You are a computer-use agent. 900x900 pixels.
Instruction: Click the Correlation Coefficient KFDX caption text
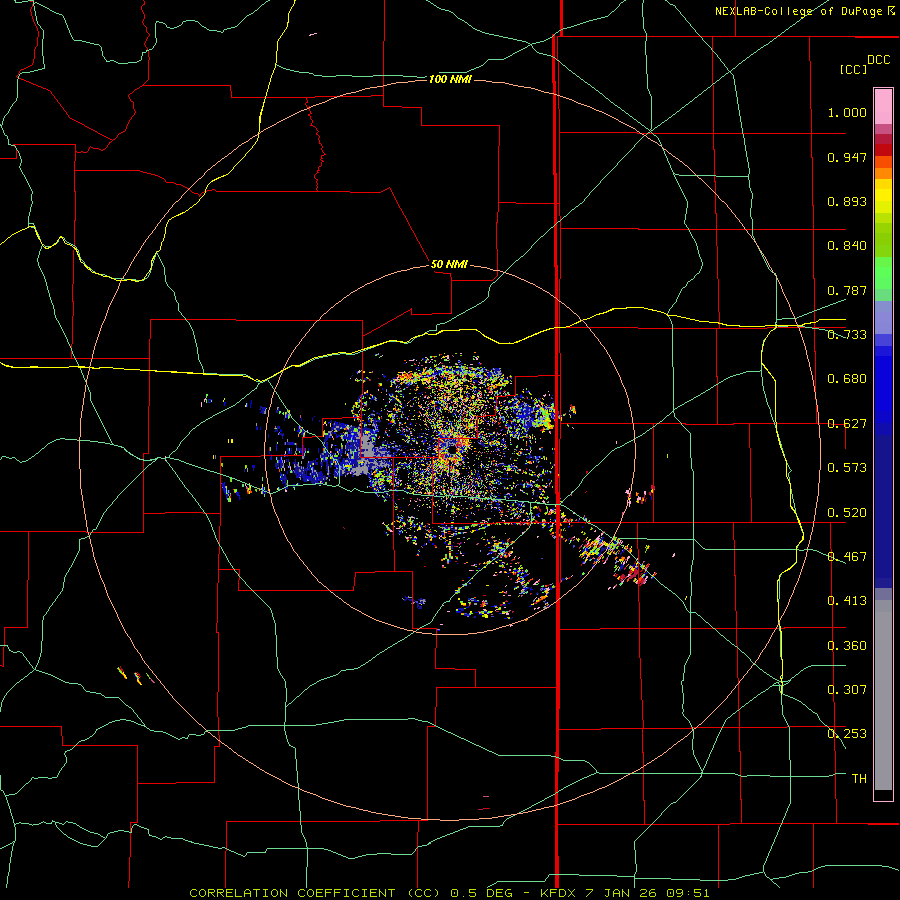[449, 893]
